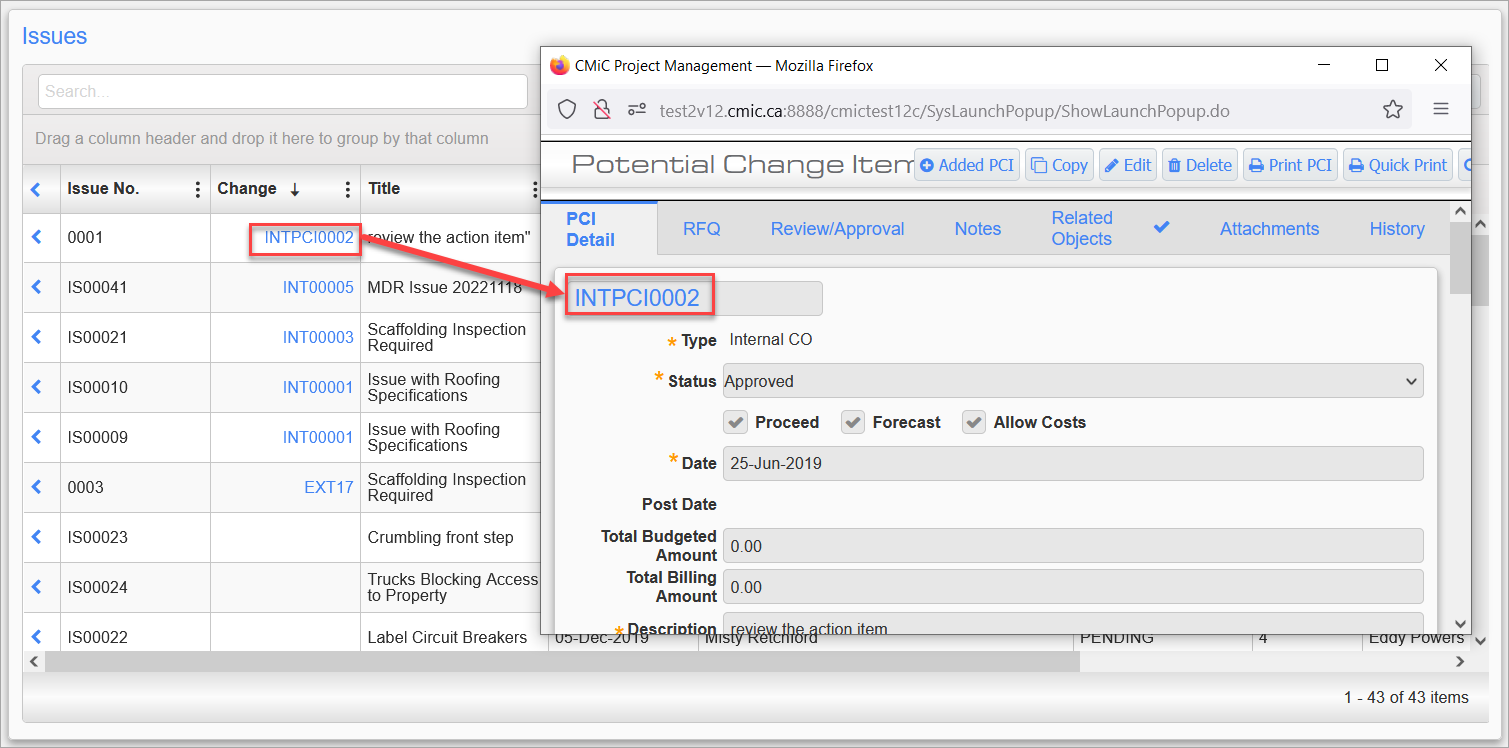The width and height of the screenshot is (1509, 748).
Task: Open change link EXT17
Action: [x=329, y=487]
